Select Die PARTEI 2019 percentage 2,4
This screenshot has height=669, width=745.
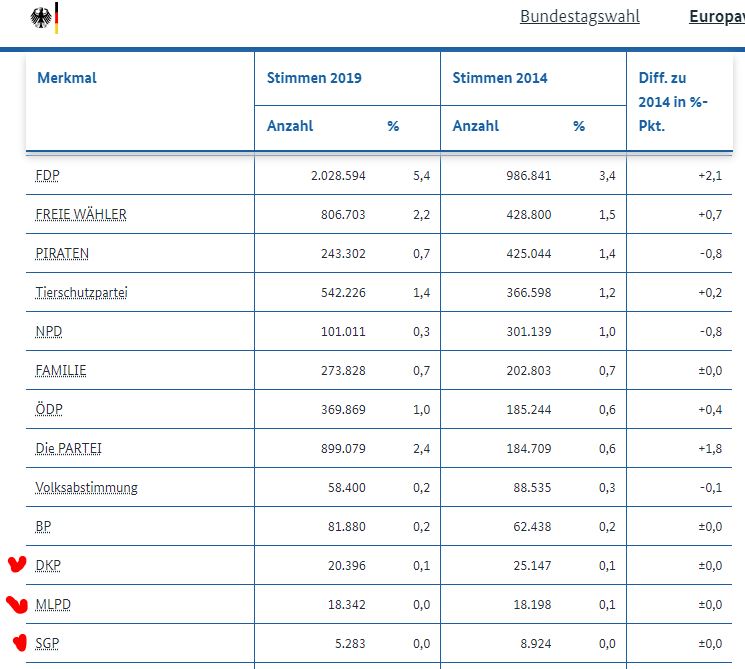[421, 449]
